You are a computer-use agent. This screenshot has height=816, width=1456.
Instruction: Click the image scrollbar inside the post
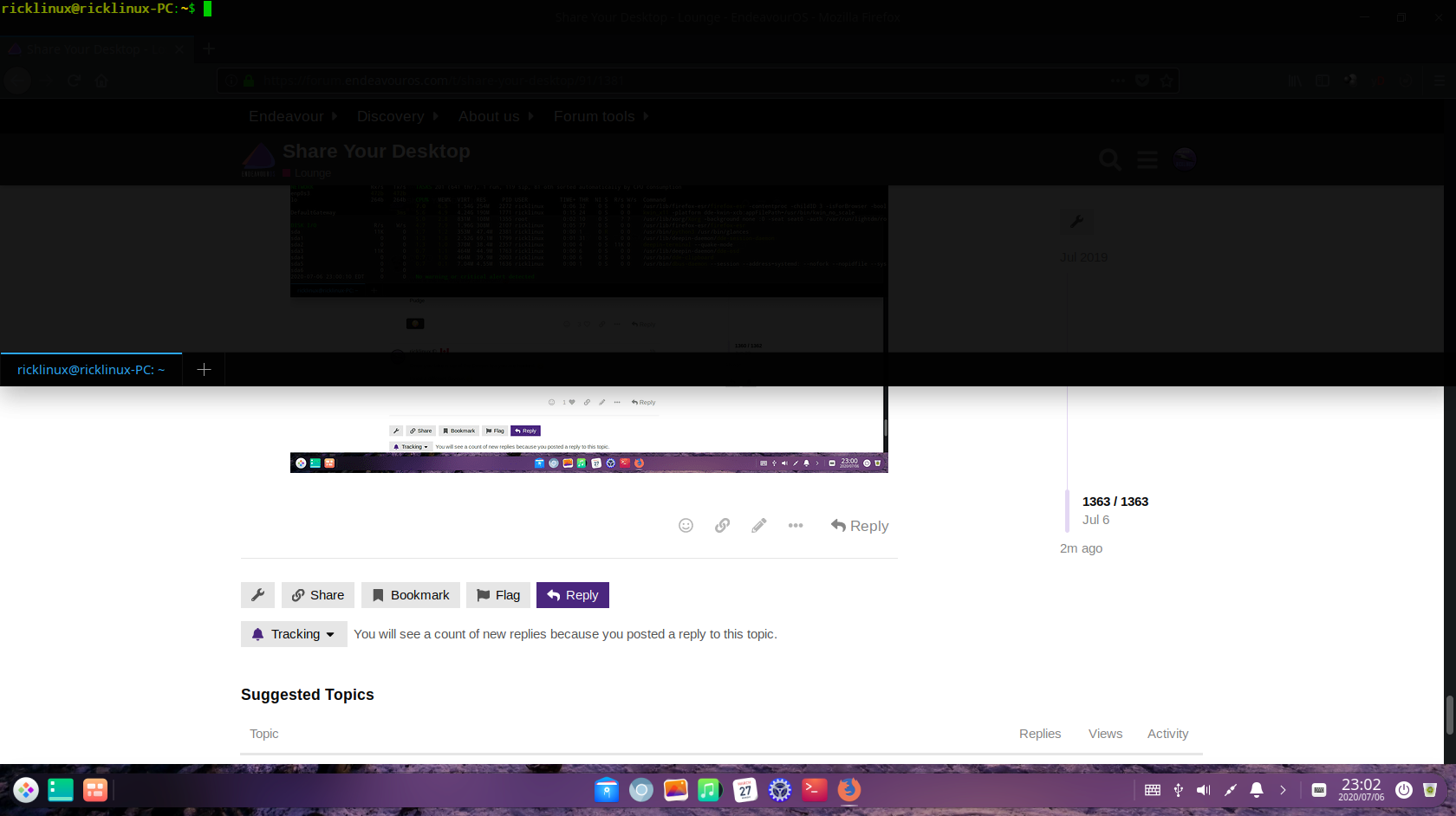pos(885,427)
